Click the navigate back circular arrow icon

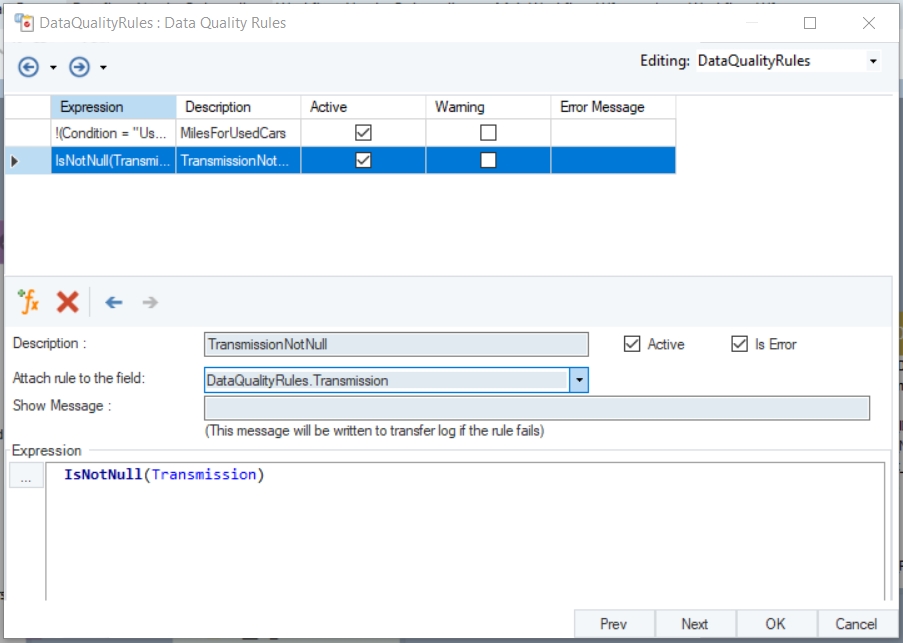click(29, 67)
